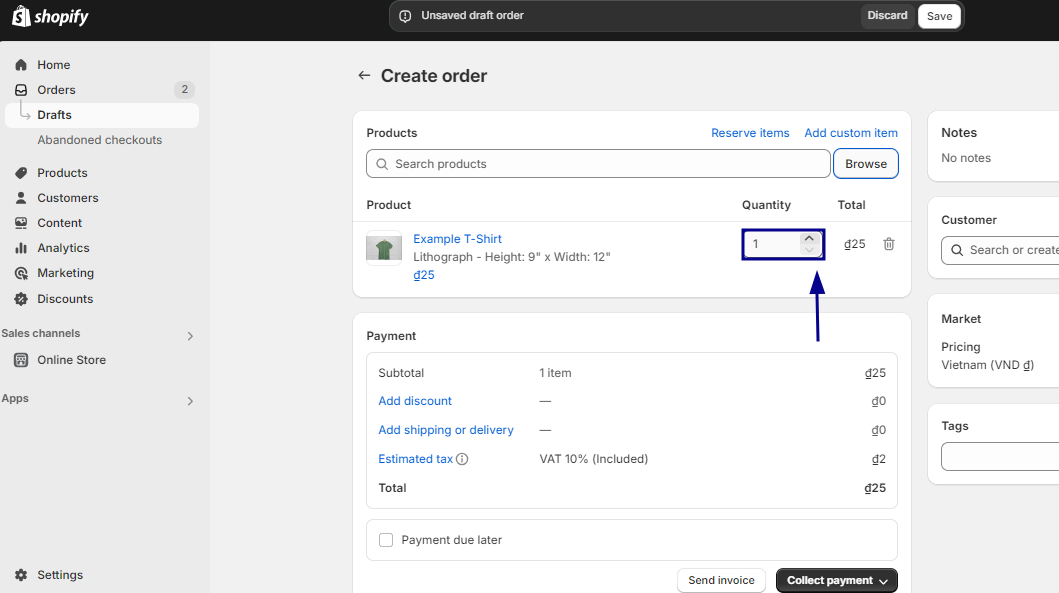Go back using the arrow
Image resolution: width=1059 pixels, height=593 pixels.
pos(364,76)
